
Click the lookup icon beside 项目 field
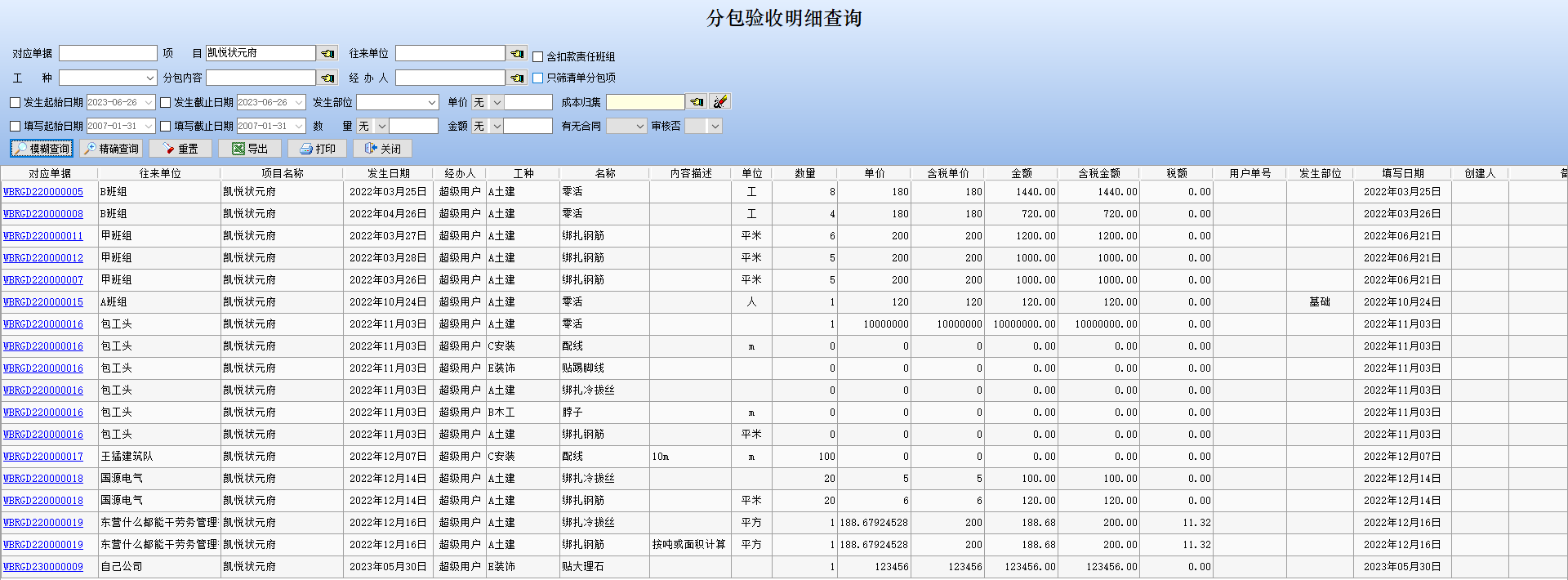point(327,53)
